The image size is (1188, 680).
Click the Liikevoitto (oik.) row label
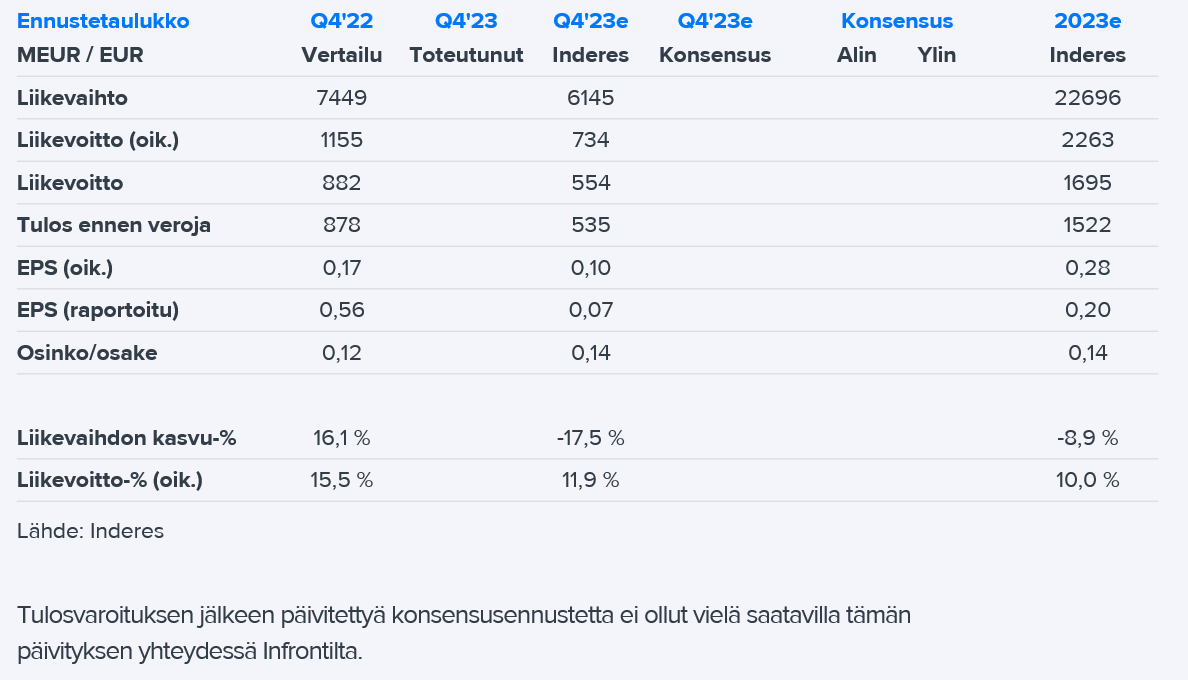coord(98,140)
